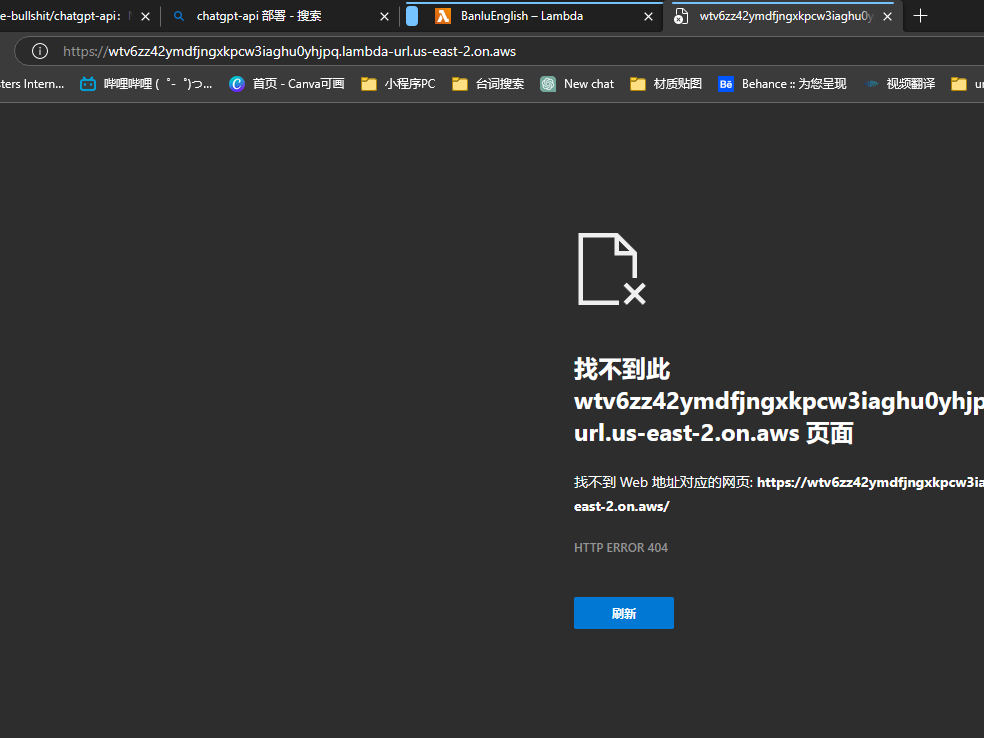Click the search favicon on the search tab

click(x=179, y=16)
